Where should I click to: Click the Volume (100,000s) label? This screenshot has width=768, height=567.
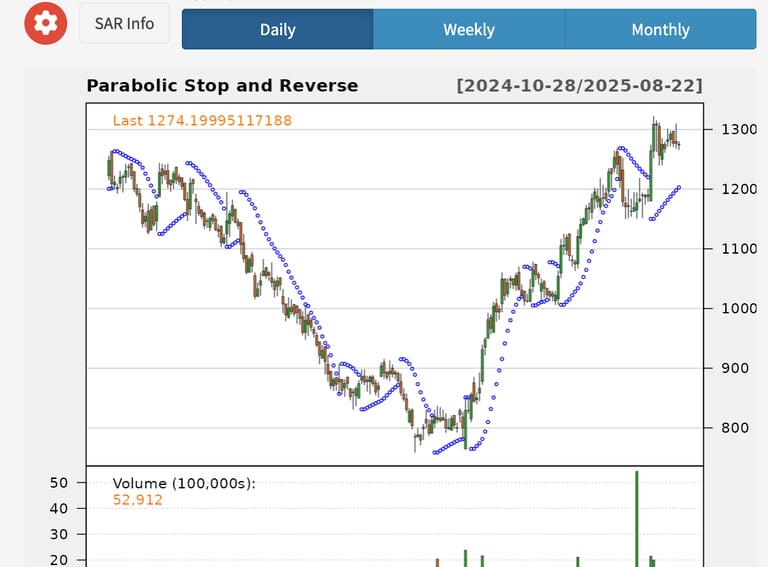[x=184, y=484]
